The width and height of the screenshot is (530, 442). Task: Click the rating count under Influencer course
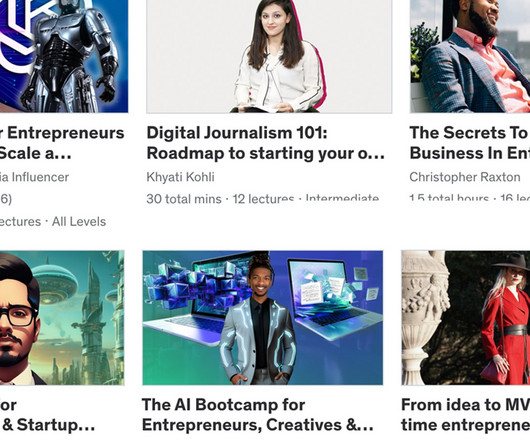[x=6, y=199]
